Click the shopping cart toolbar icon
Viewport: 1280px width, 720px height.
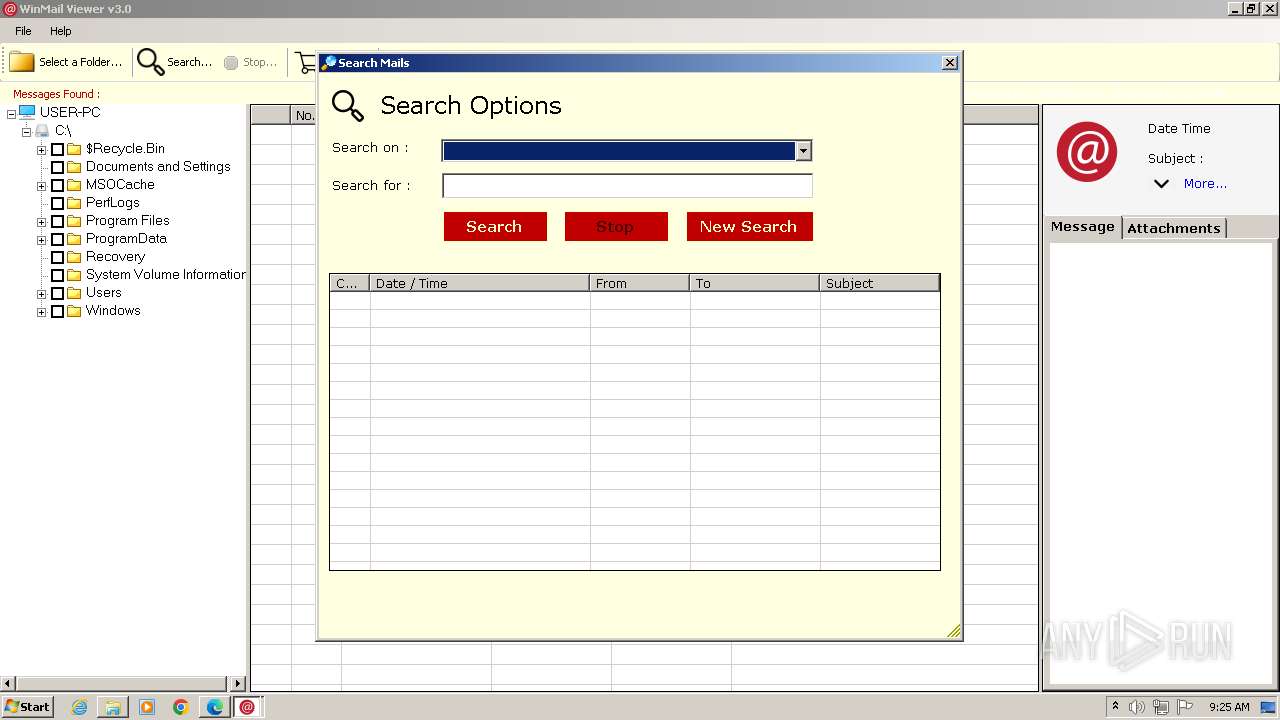pos(306,62)
